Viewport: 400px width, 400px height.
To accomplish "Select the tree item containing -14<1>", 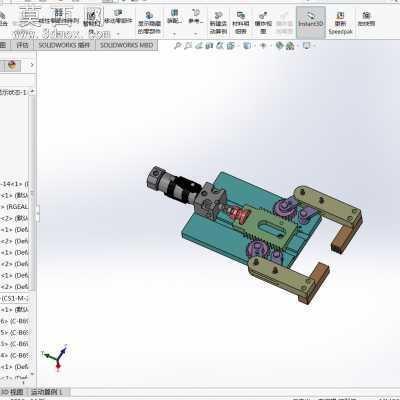I will pyautogui.click(x=14, y=184).
